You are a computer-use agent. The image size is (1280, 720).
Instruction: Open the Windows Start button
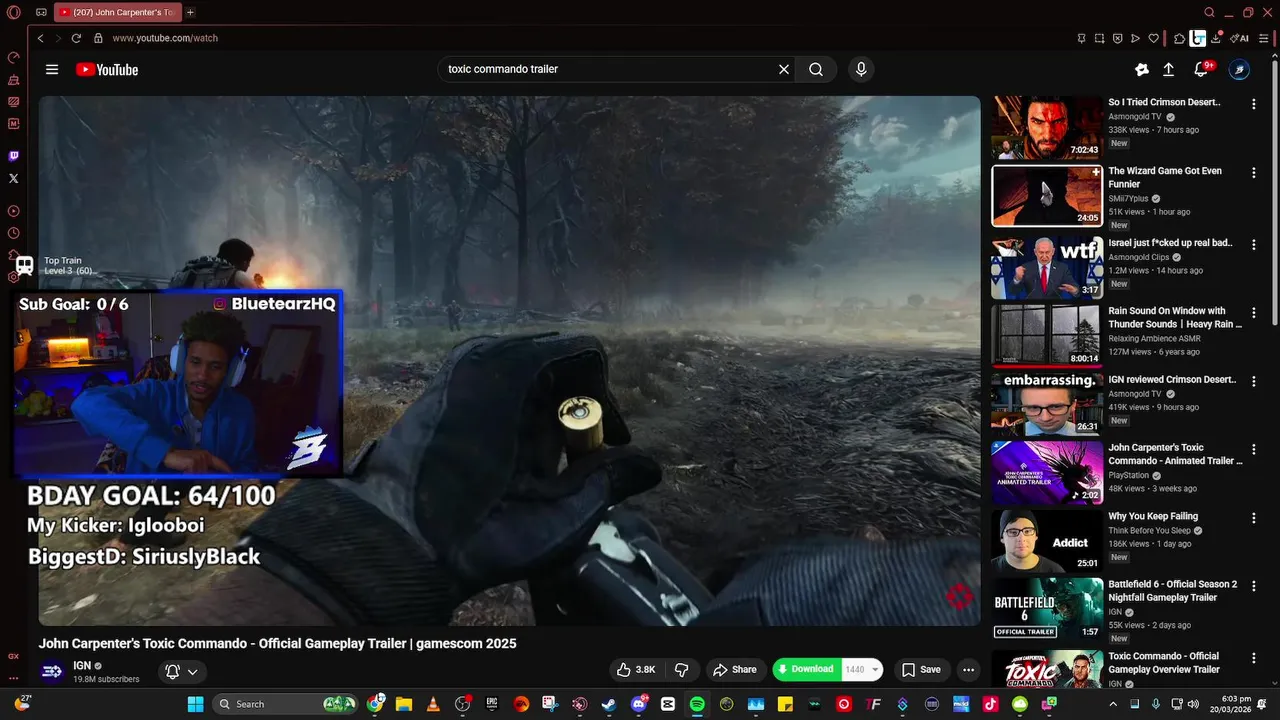[195, 704]
